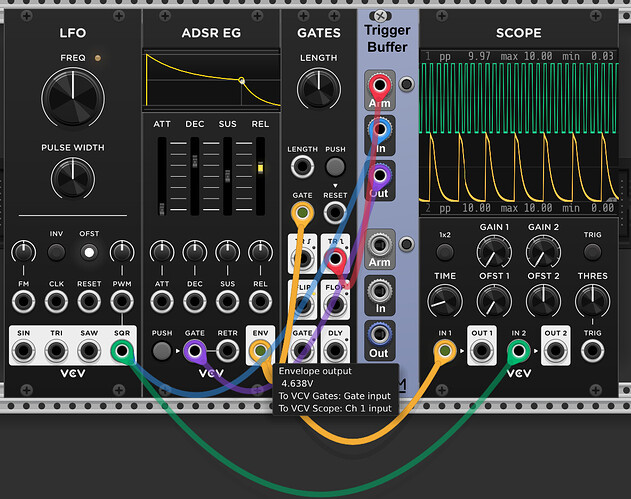Click the LFO SIN output jack
This screenshot has height=499, width=631.
point(23,351)
